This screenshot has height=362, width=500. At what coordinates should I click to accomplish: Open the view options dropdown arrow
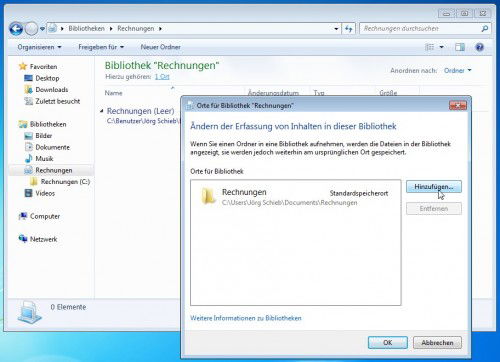442,47
